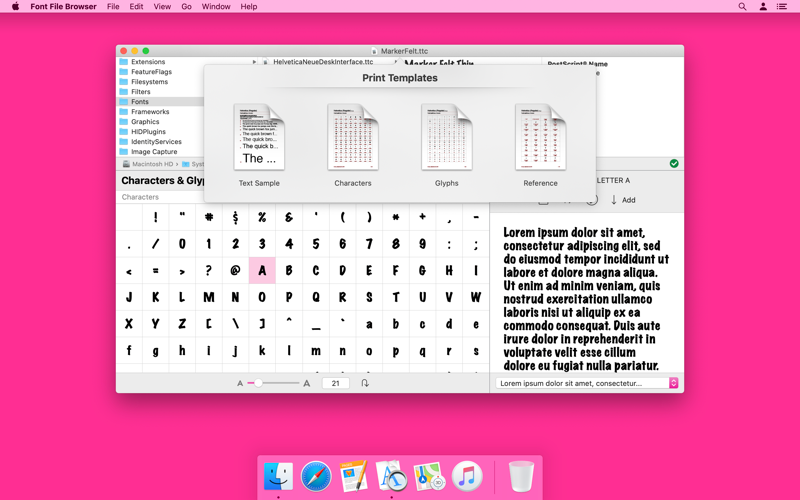Click the large A size icon
The image size is (800, 500).
[x=307, y=383]
